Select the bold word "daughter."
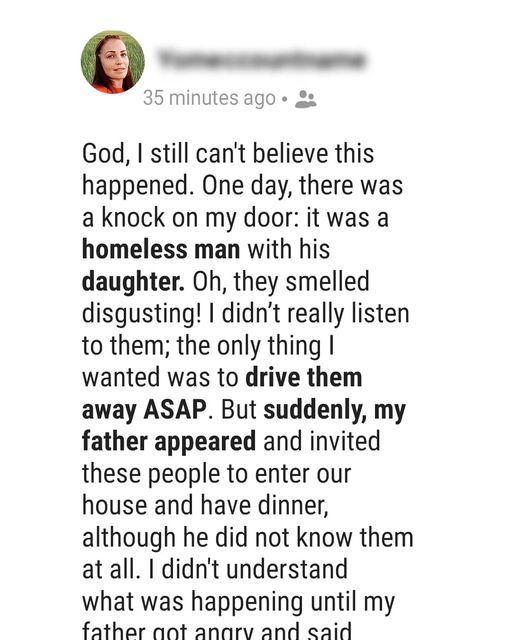 (133, 282)
